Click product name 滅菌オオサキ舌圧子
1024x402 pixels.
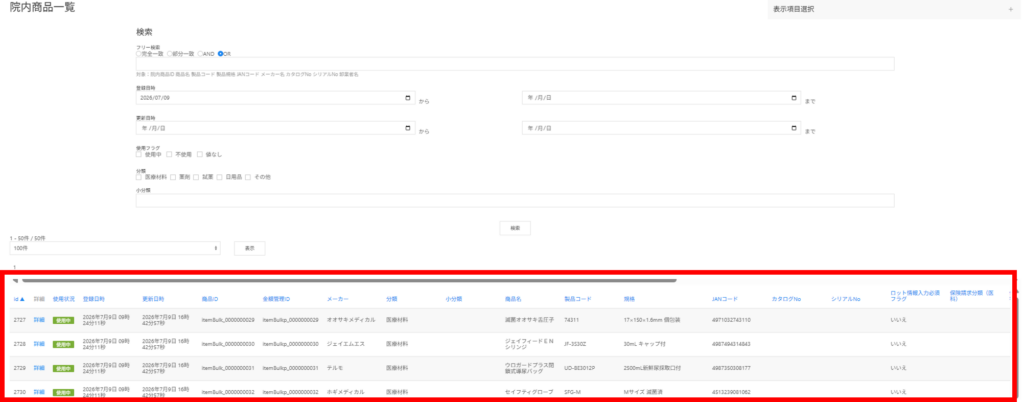point(529,320)
